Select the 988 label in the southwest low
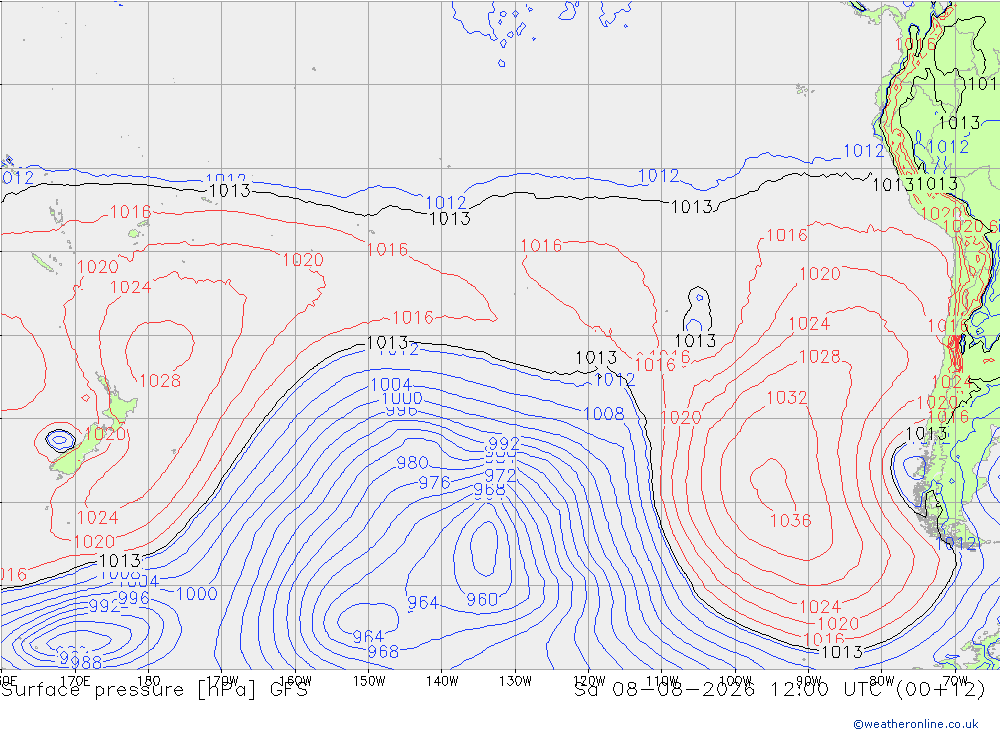 coord(86,662)
